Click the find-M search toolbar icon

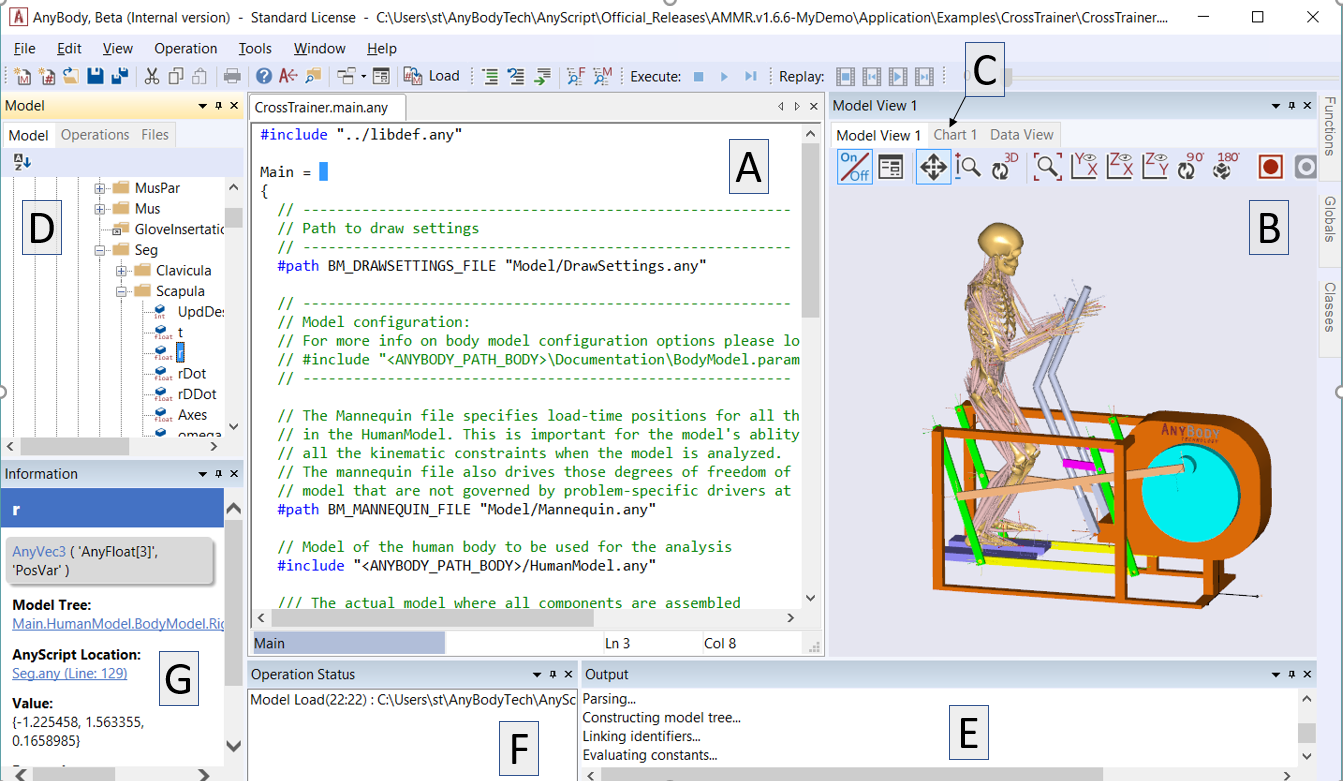tap(602, 76)
